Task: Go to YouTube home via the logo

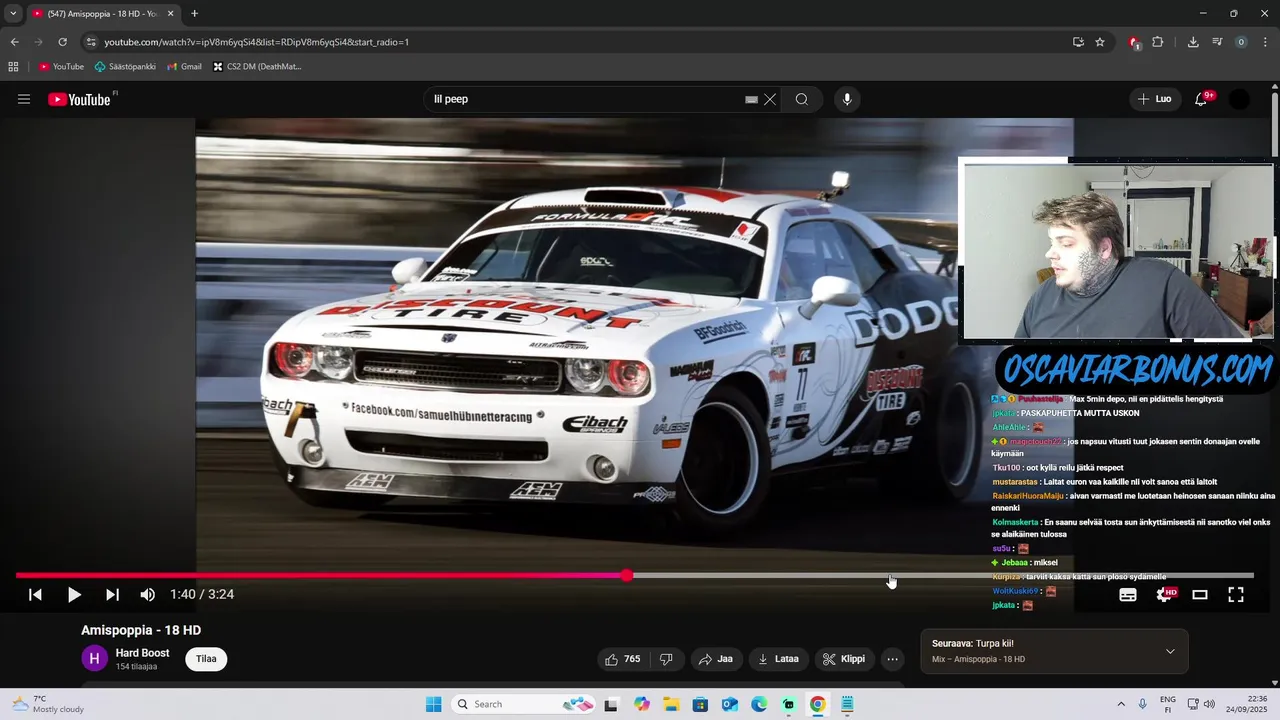Action: tap(79, 99)
